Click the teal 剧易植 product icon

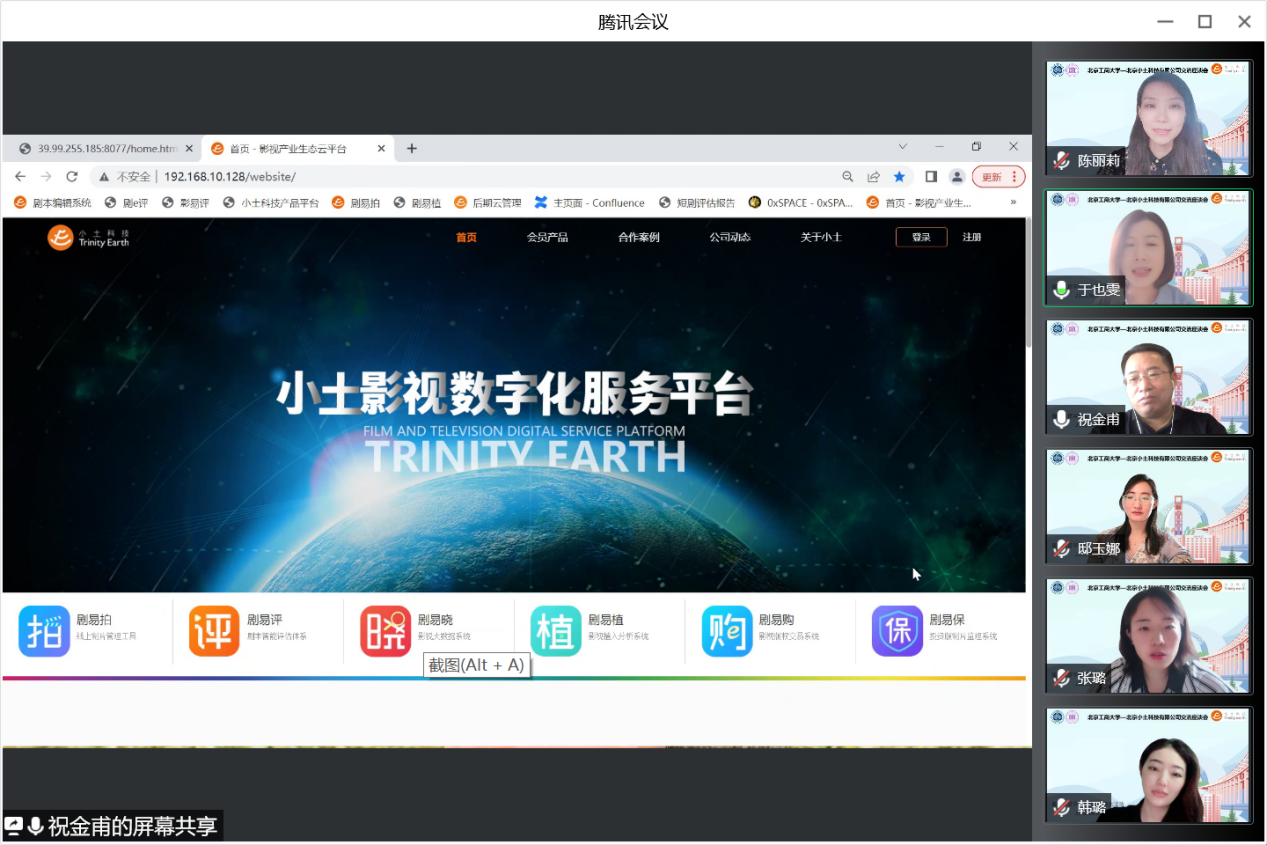(x=556, y=631)
